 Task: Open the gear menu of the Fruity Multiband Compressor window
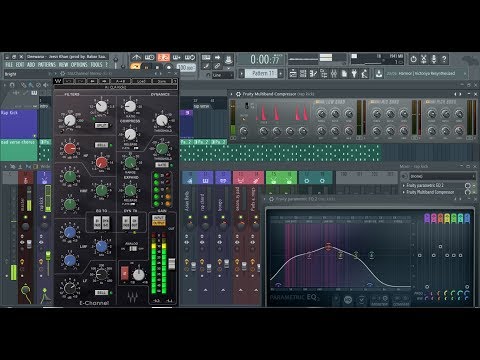click(x=238, y=94)
